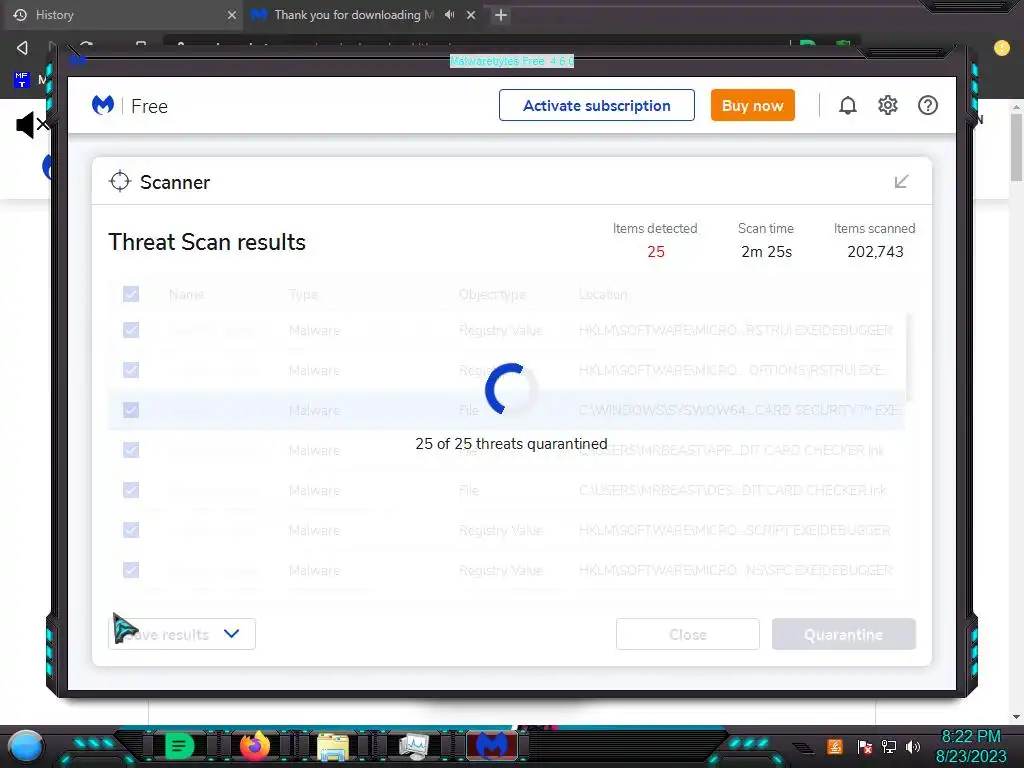Show hidden tray icons
1024x768 pixels.
pos(803,748)
